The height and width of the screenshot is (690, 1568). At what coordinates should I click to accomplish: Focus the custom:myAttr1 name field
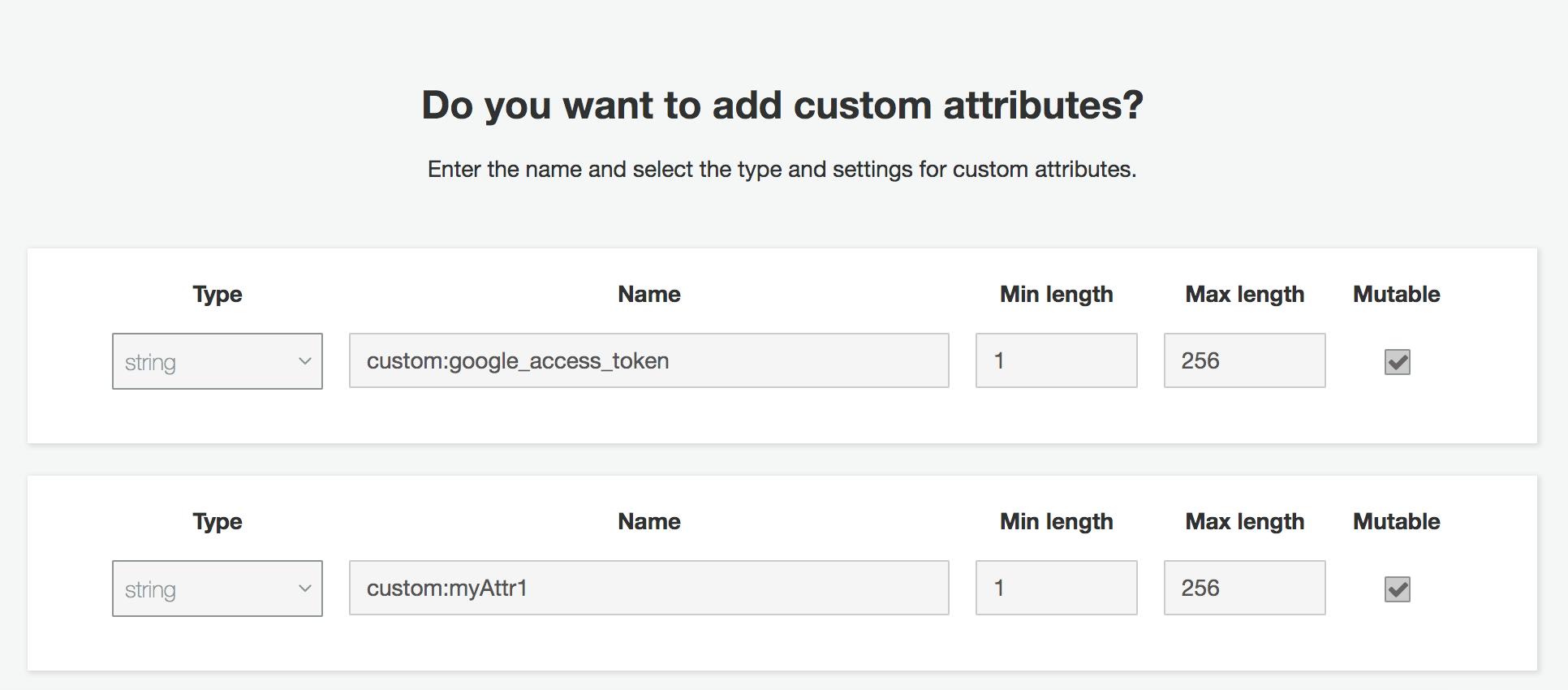648,588
